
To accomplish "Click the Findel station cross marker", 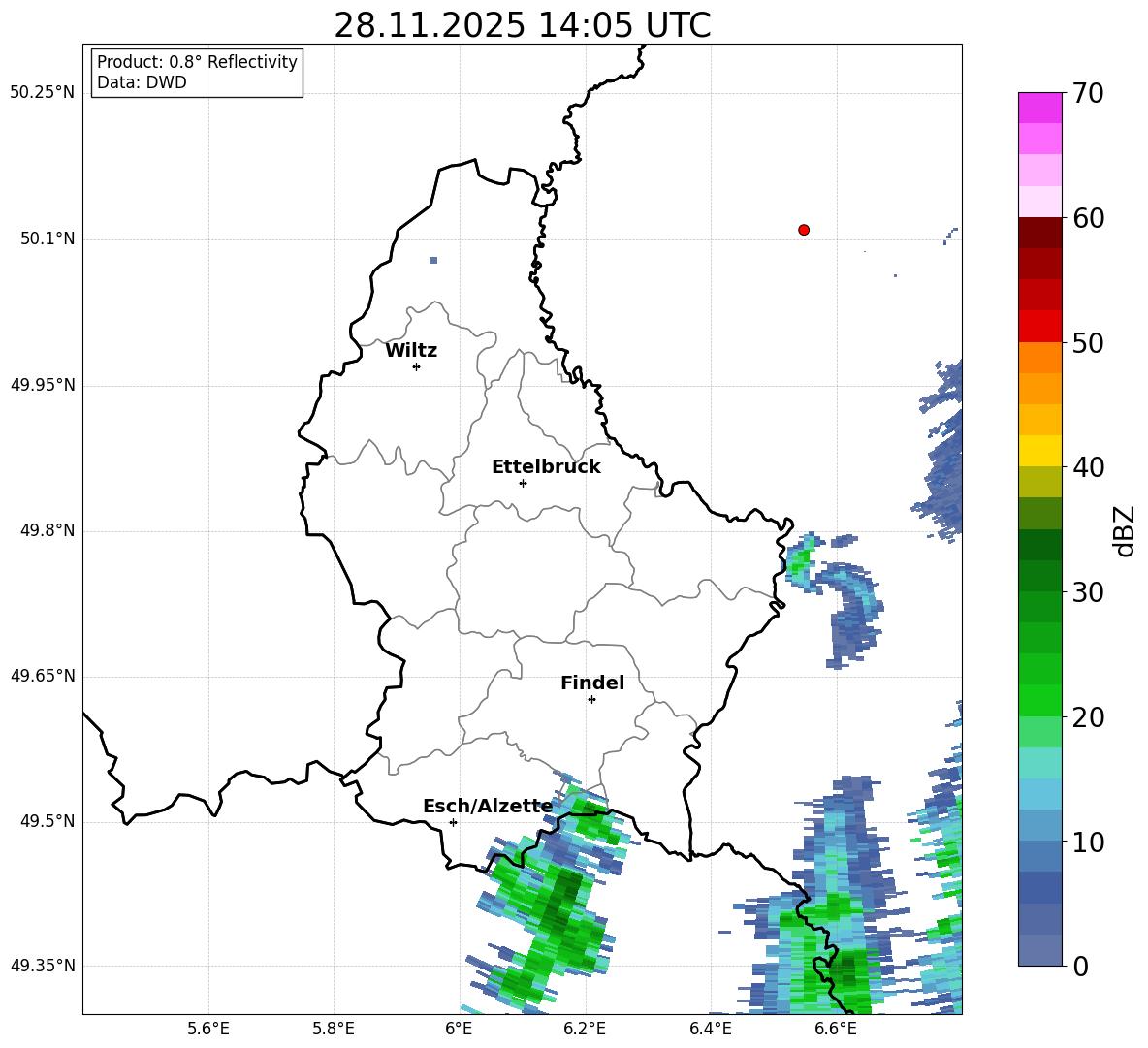I will 591,700.
